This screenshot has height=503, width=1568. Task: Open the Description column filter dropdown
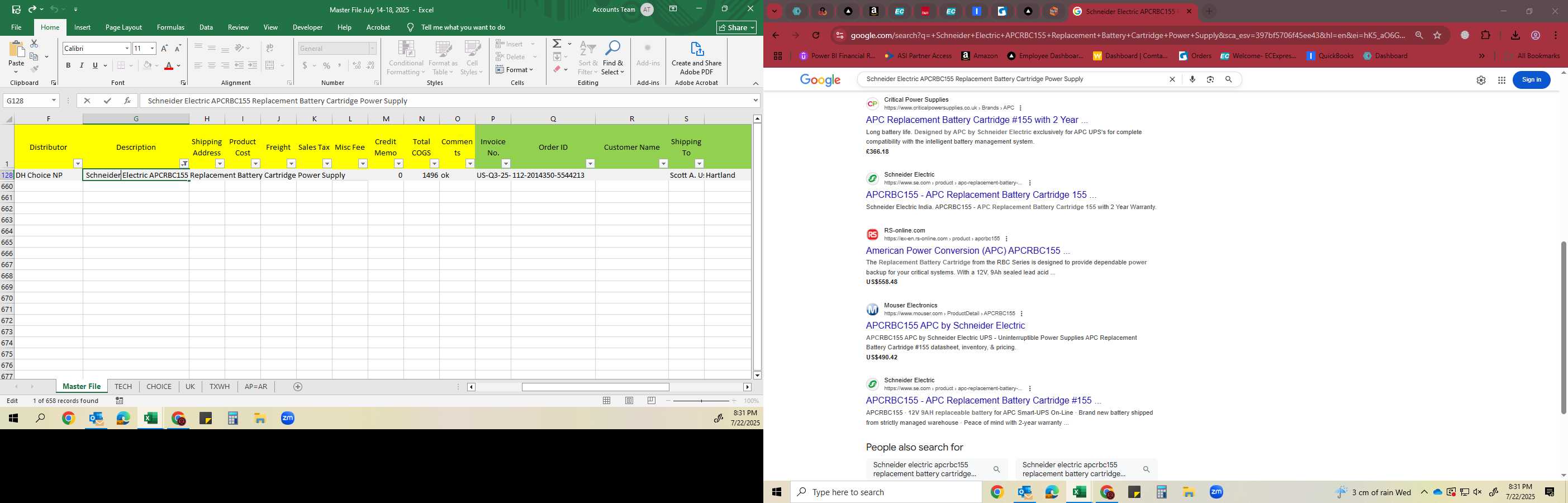(184, 164)
